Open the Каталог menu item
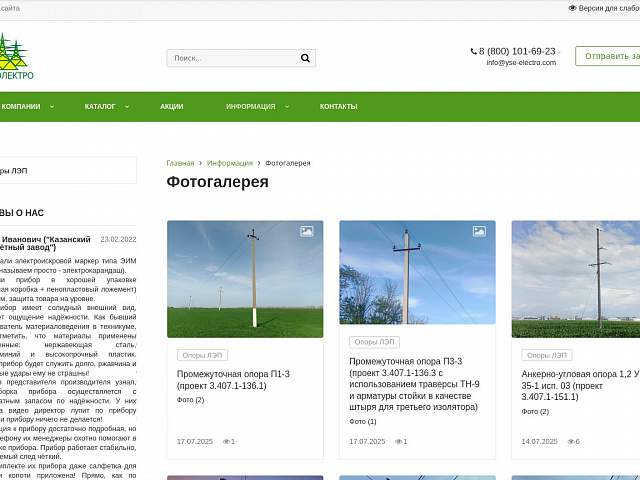The image size is (640, 480). click(x=100, y=107)
